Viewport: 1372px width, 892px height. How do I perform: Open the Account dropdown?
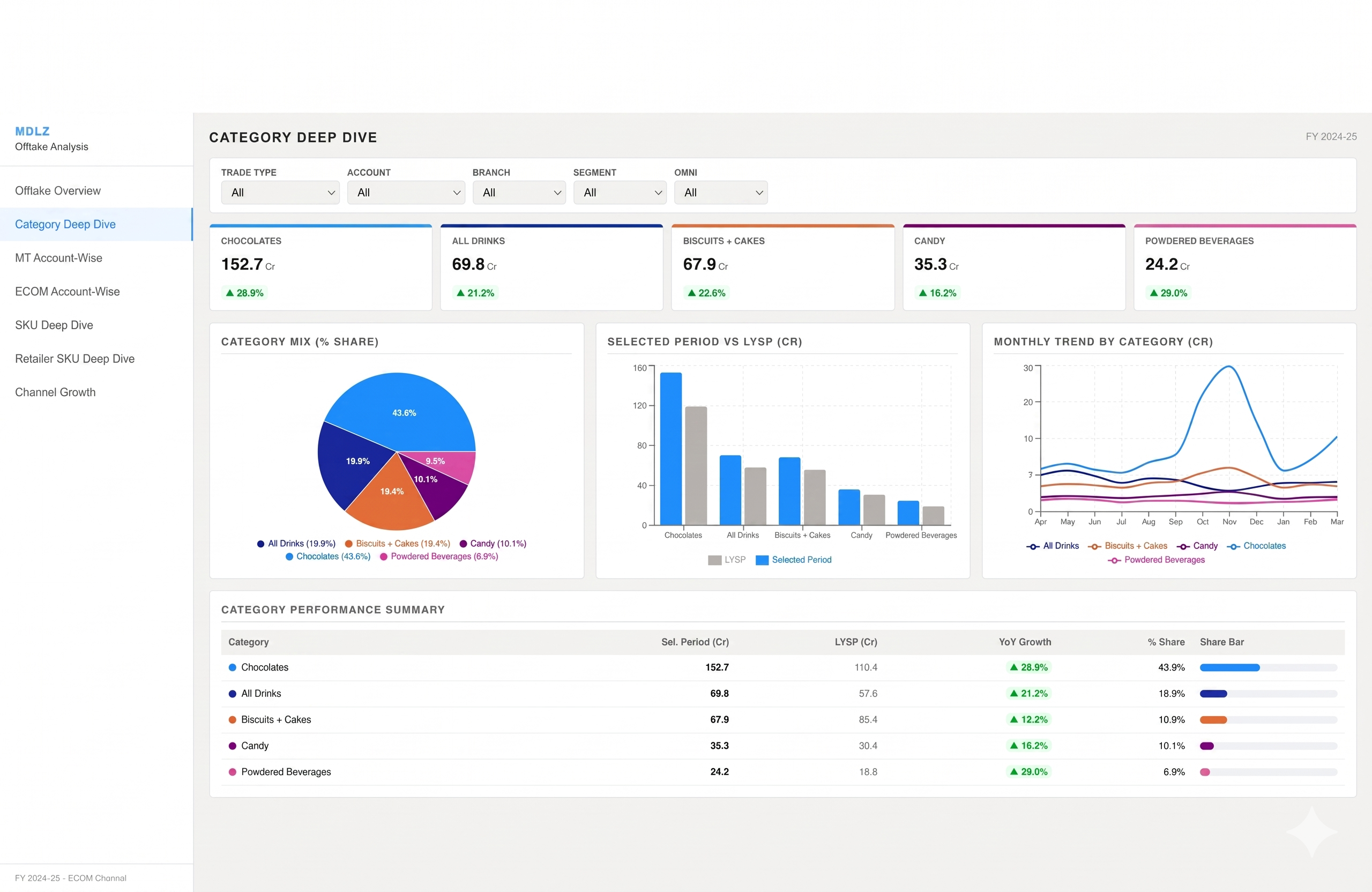coord(406,192)
